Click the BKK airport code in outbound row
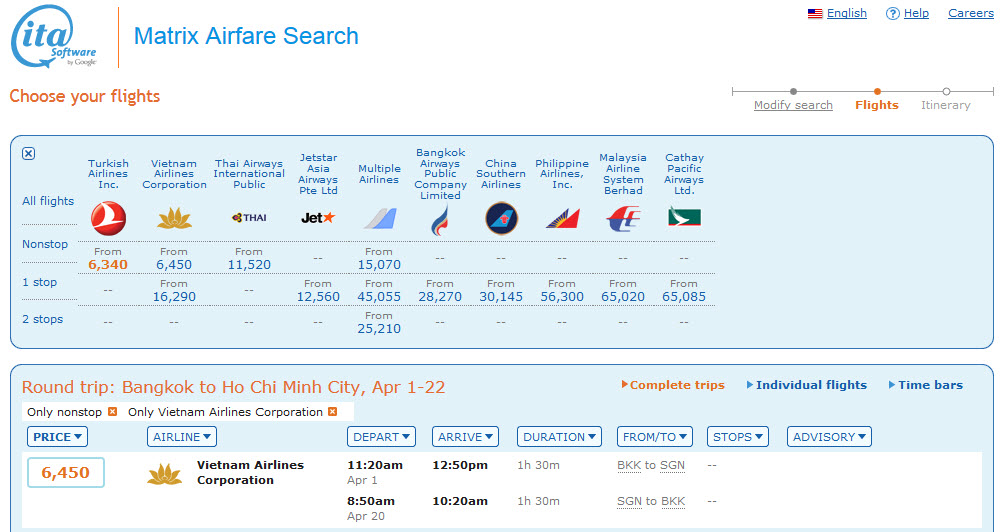This screenshot has width=1003, height=532. [629, 466]
